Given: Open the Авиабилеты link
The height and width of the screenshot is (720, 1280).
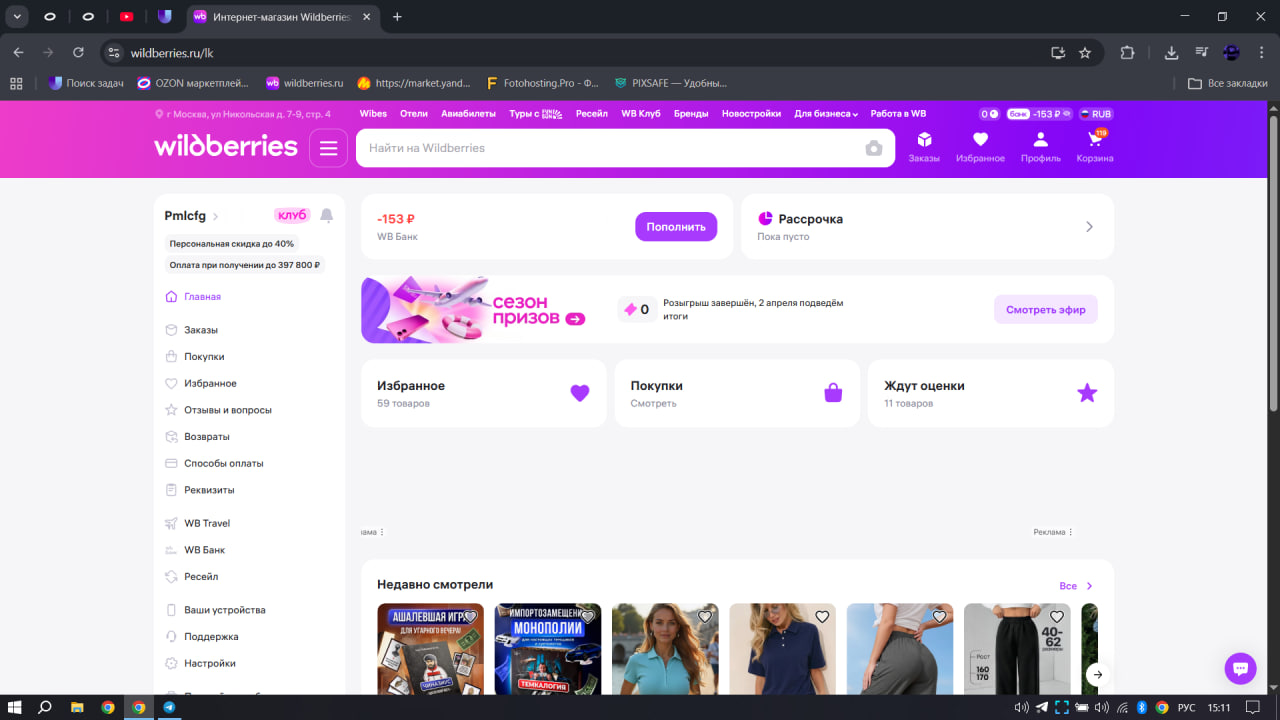Looking at the screenshot, I should 468,114.
